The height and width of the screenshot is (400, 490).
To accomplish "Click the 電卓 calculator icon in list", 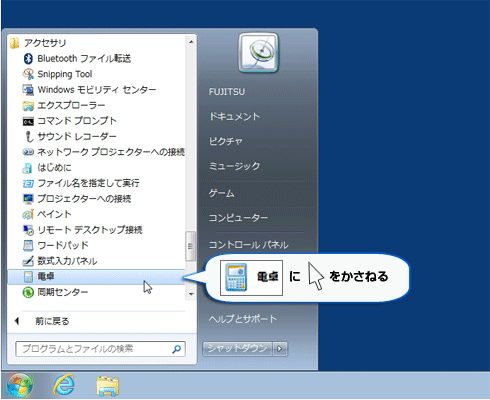I will click(x=28, y=277).
